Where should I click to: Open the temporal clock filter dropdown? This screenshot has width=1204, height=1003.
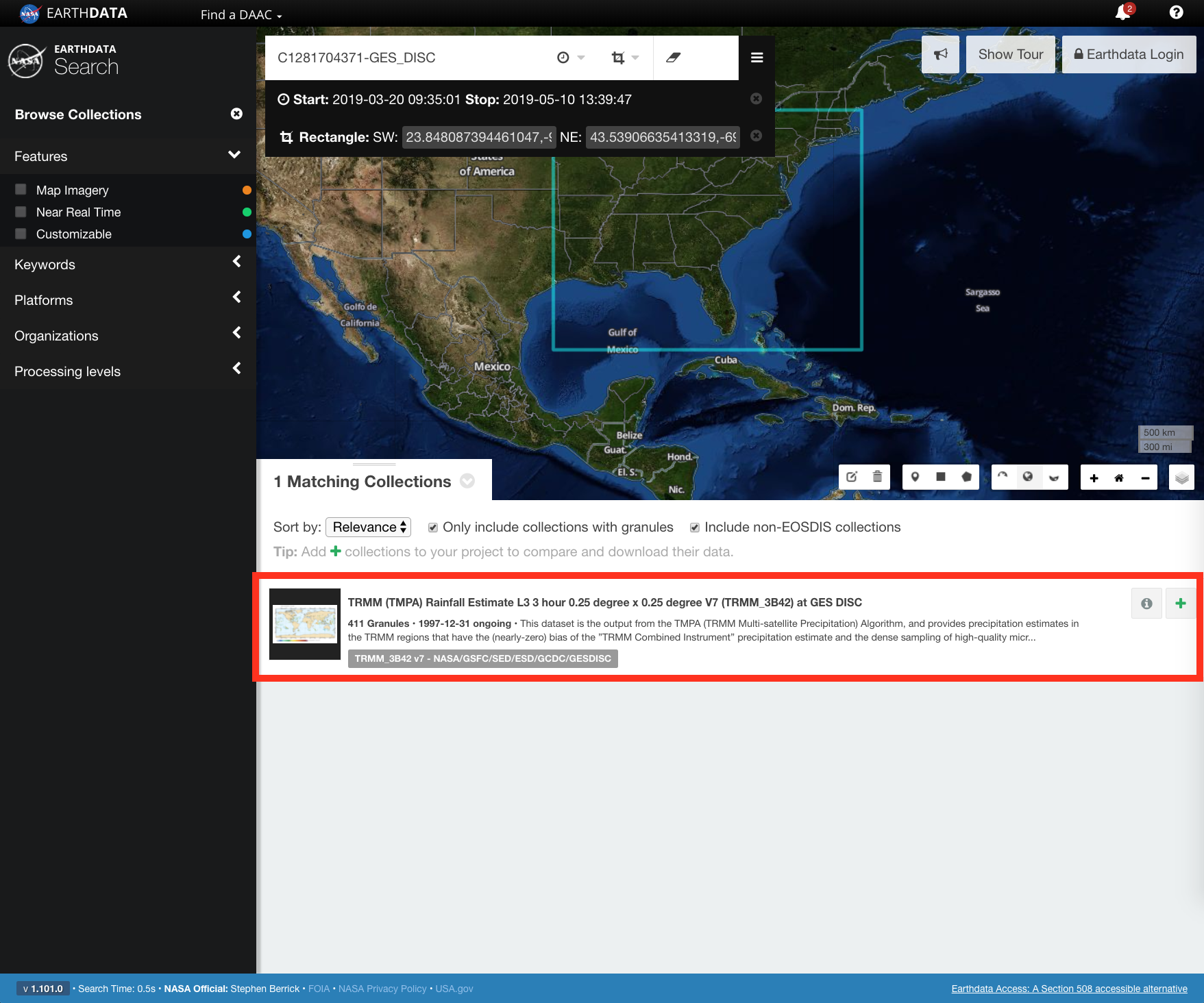coord(570,58)
